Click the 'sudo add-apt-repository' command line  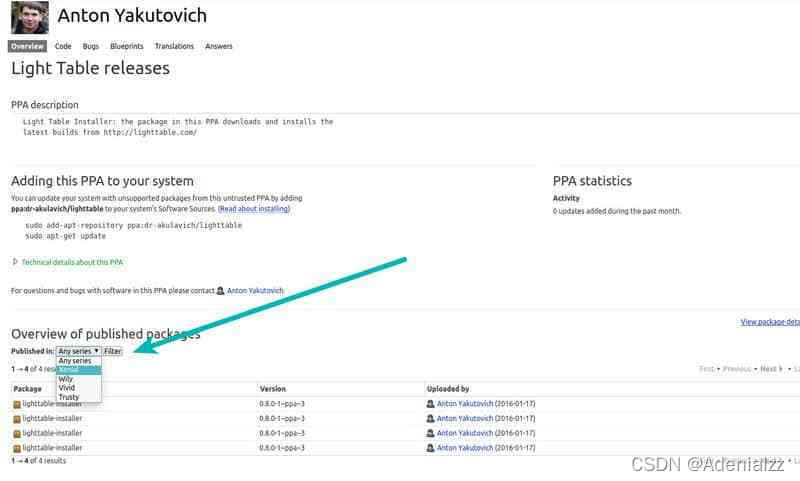134,225
